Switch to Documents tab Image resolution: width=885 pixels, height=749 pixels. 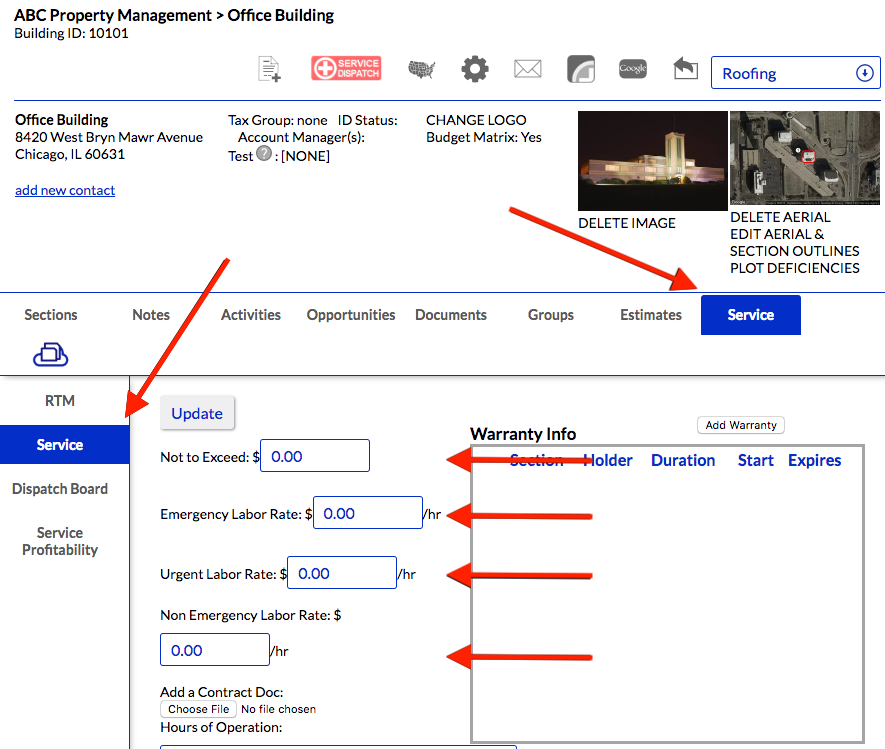tap(451, 315)
